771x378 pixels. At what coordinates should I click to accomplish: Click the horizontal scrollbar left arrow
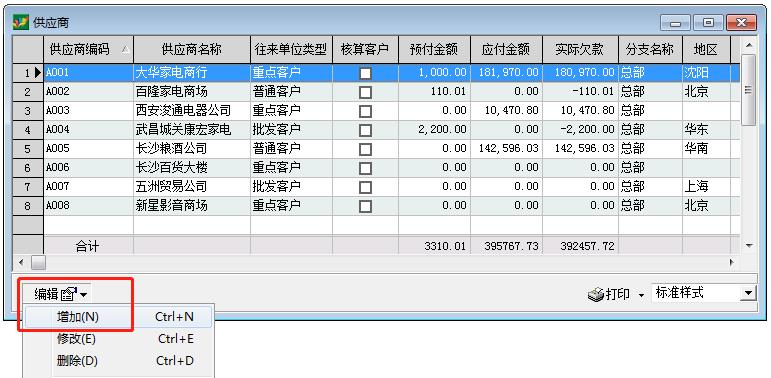pos(21,262)
